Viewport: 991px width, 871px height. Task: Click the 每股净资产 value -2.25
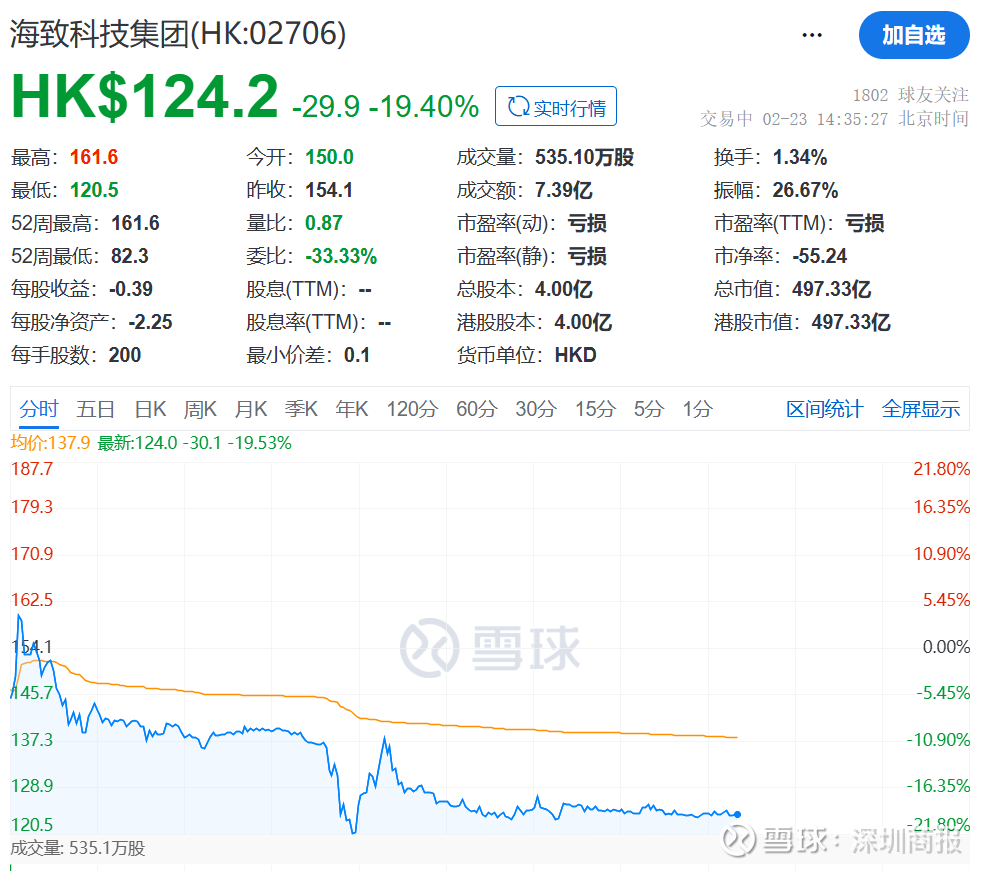point(150,322)
